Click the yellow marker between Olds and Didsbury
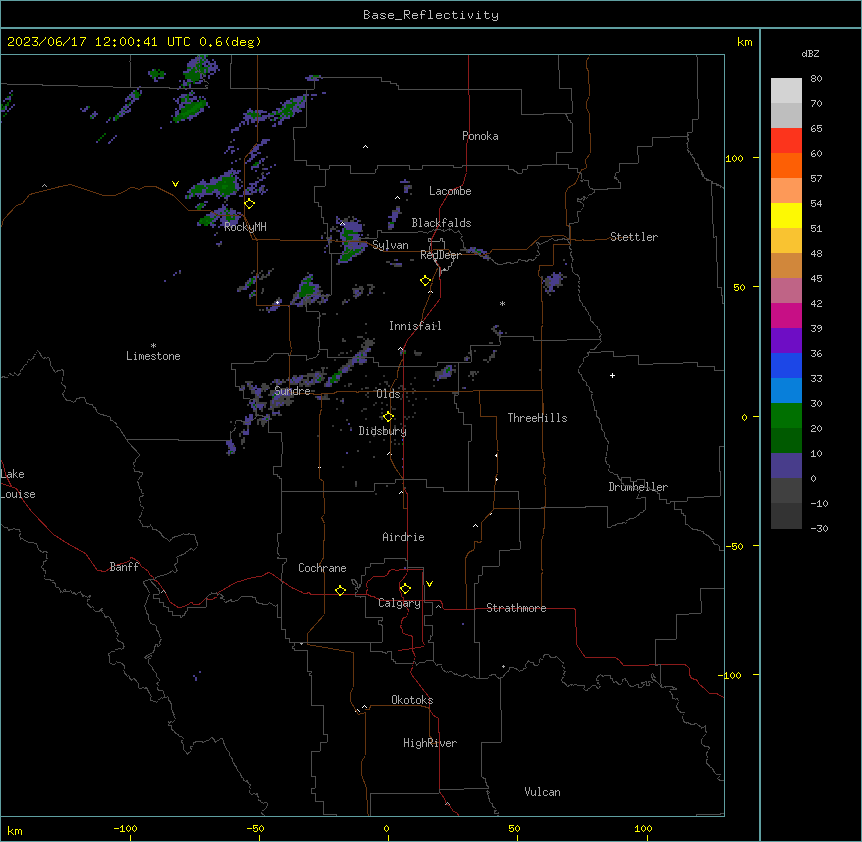The image size is (862, 842). 388,417
